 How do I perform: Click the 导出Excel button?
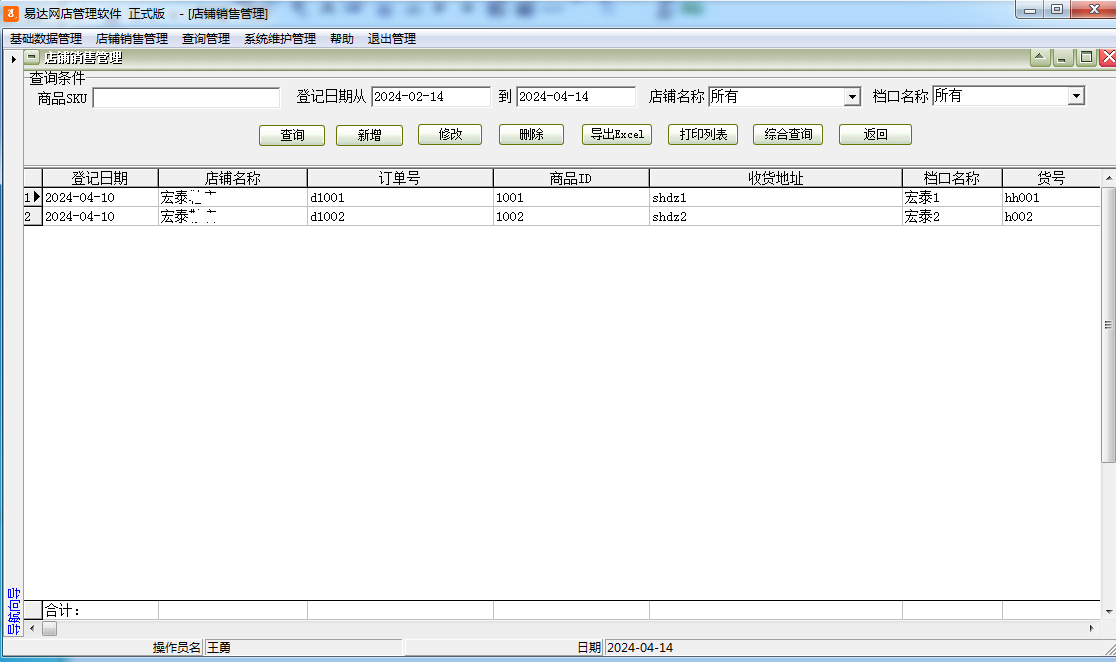[617, 135]
